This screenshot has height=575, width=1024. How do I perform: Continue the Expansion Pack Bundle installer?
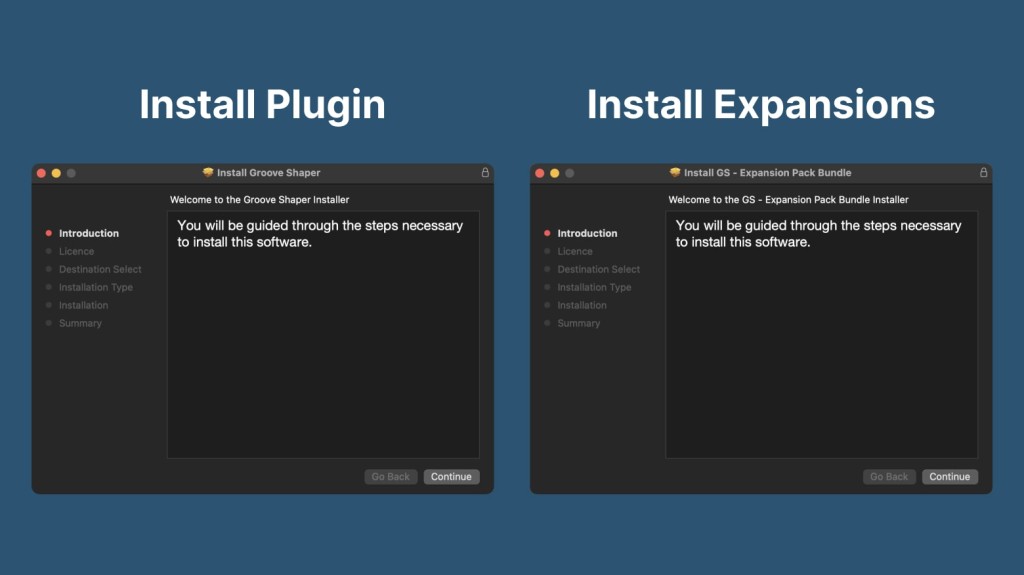click(950, 476)
